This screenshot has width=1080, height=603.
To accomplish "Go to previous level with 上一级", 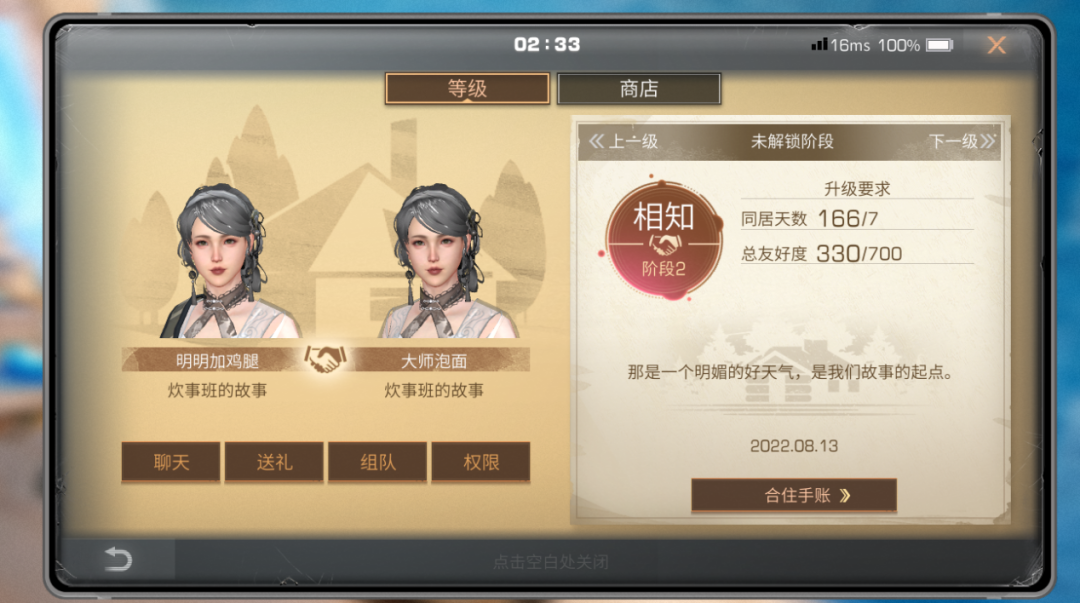I will 623,141.
